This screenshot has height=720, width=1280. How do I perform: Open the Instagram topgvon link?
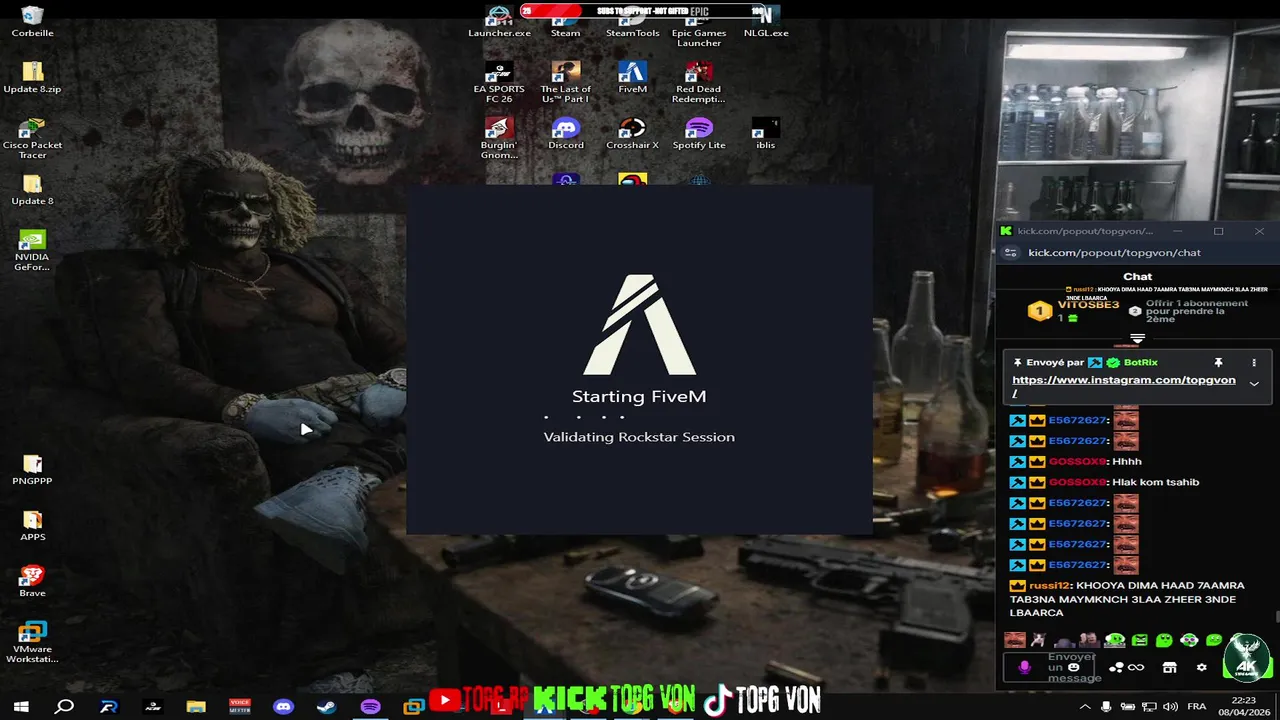(1123, 386)
